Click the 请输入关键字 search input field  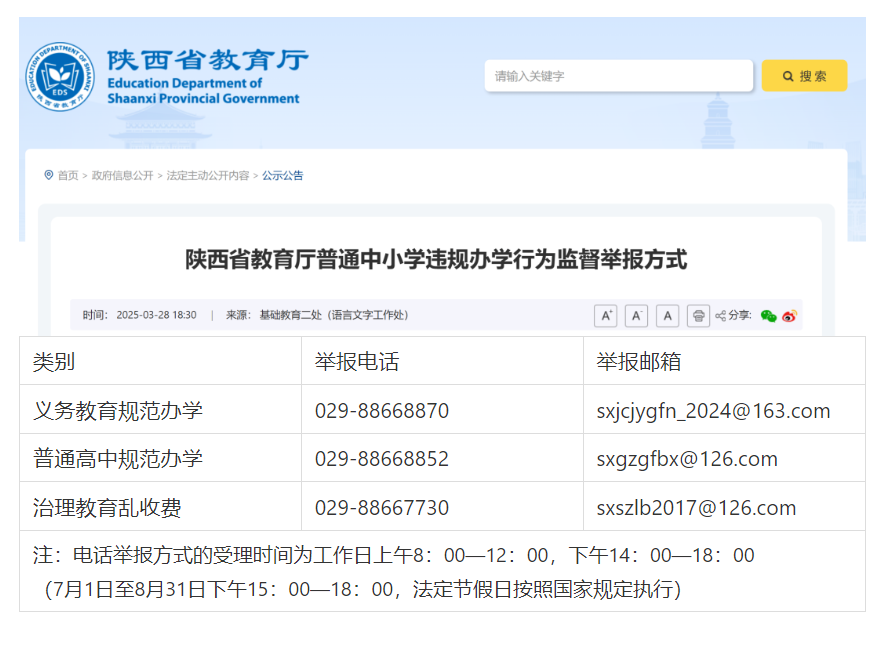[617, 76]
